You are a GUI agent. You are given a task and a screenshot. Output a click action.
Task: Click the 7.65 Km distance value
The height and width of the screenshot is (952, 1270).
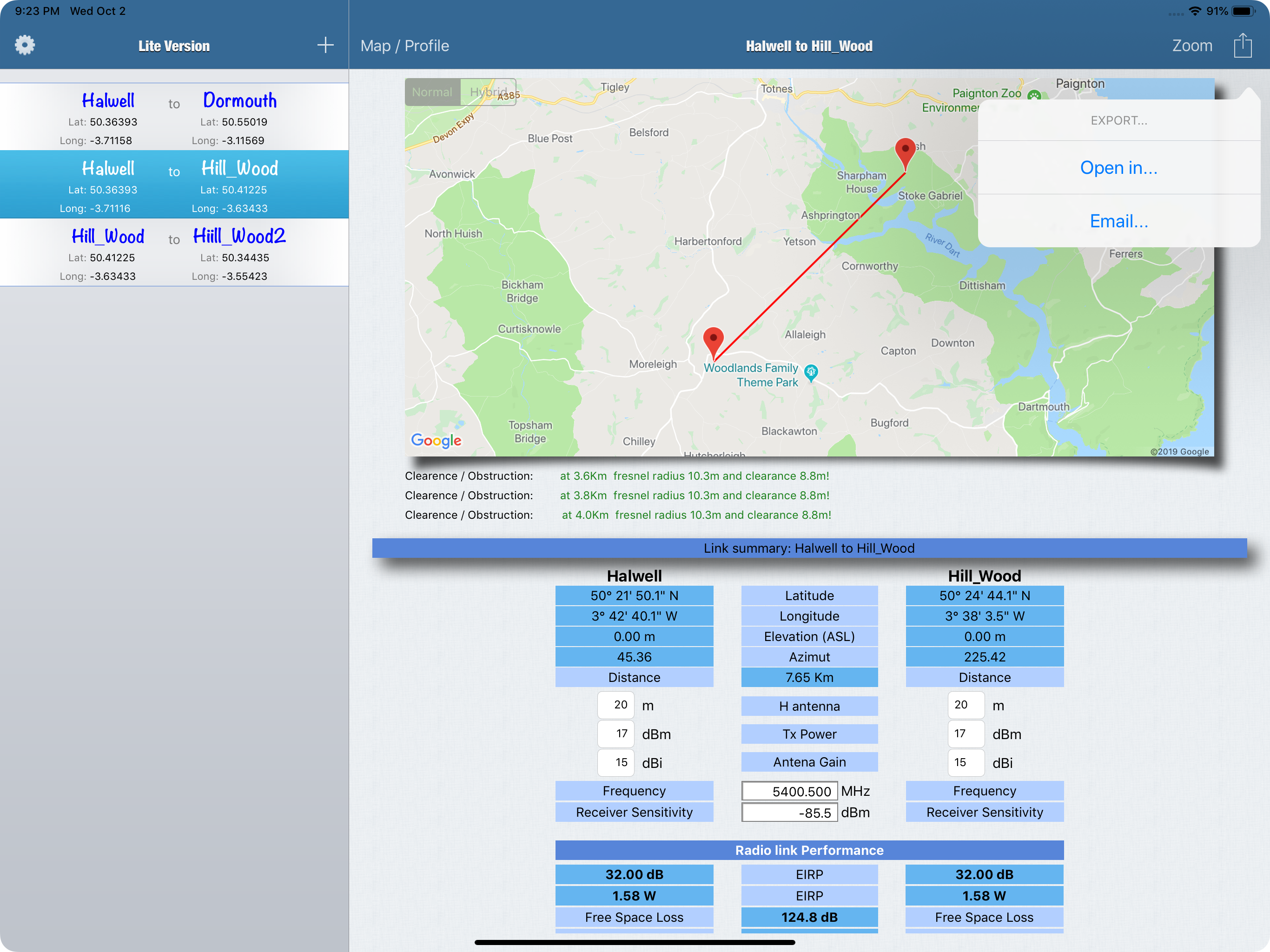pos(809,678)
